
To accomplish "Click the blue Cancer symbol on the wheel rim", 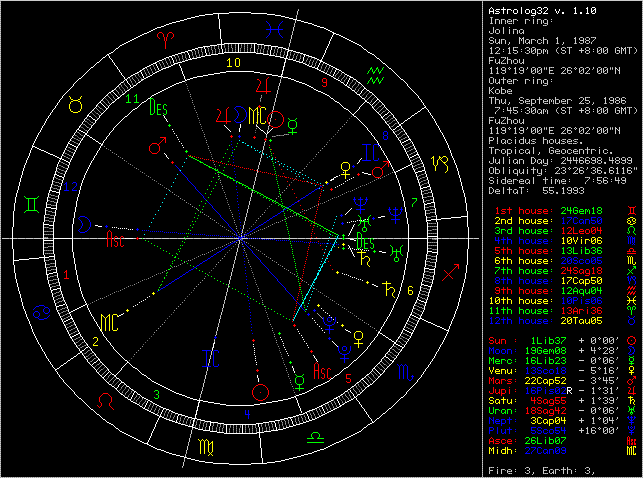I will 40,310.
